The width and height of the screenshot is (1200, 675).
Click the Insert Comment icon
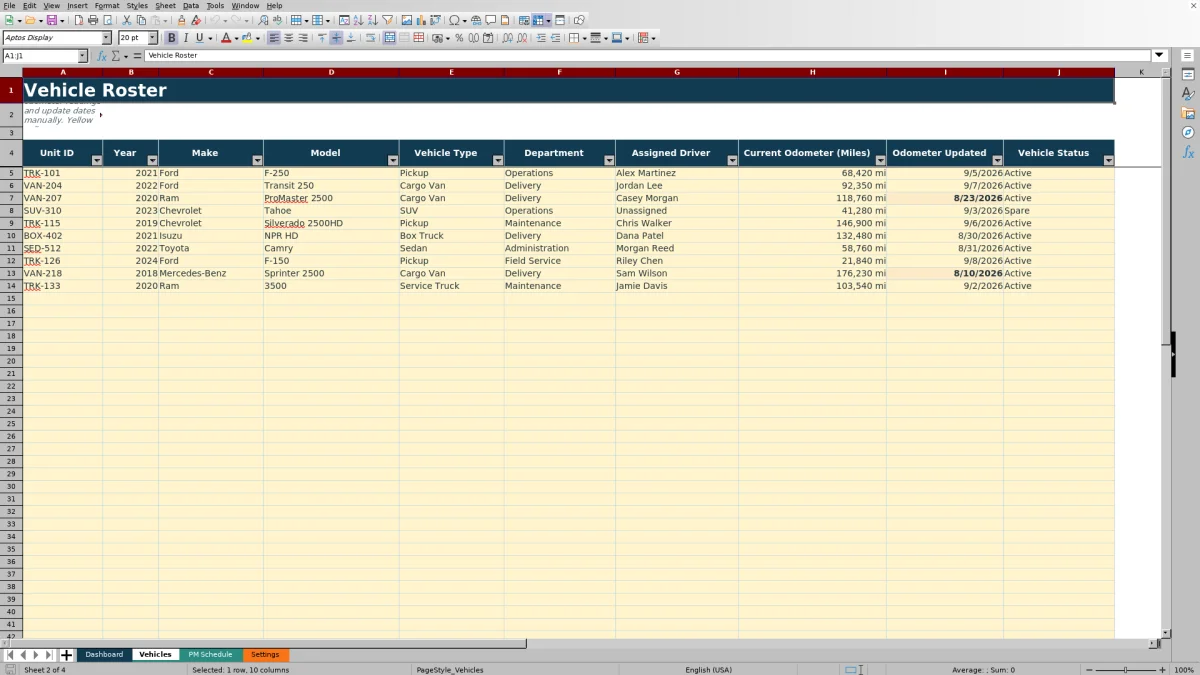tap(491, 20)
